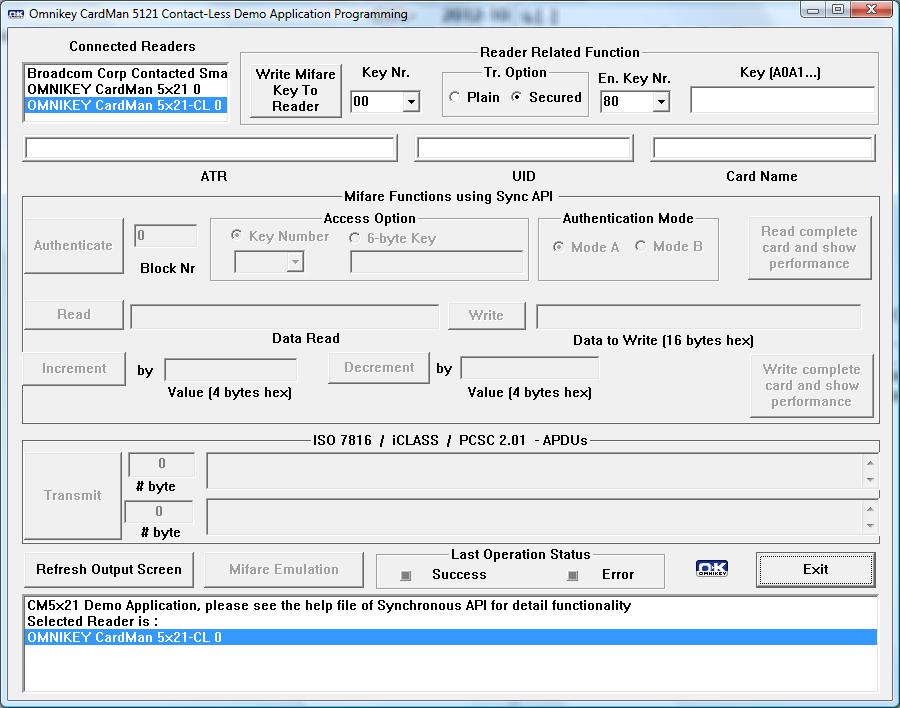Click Write Mifare Key To Reader button
This screenshot has width=900, height=708.
296,90
